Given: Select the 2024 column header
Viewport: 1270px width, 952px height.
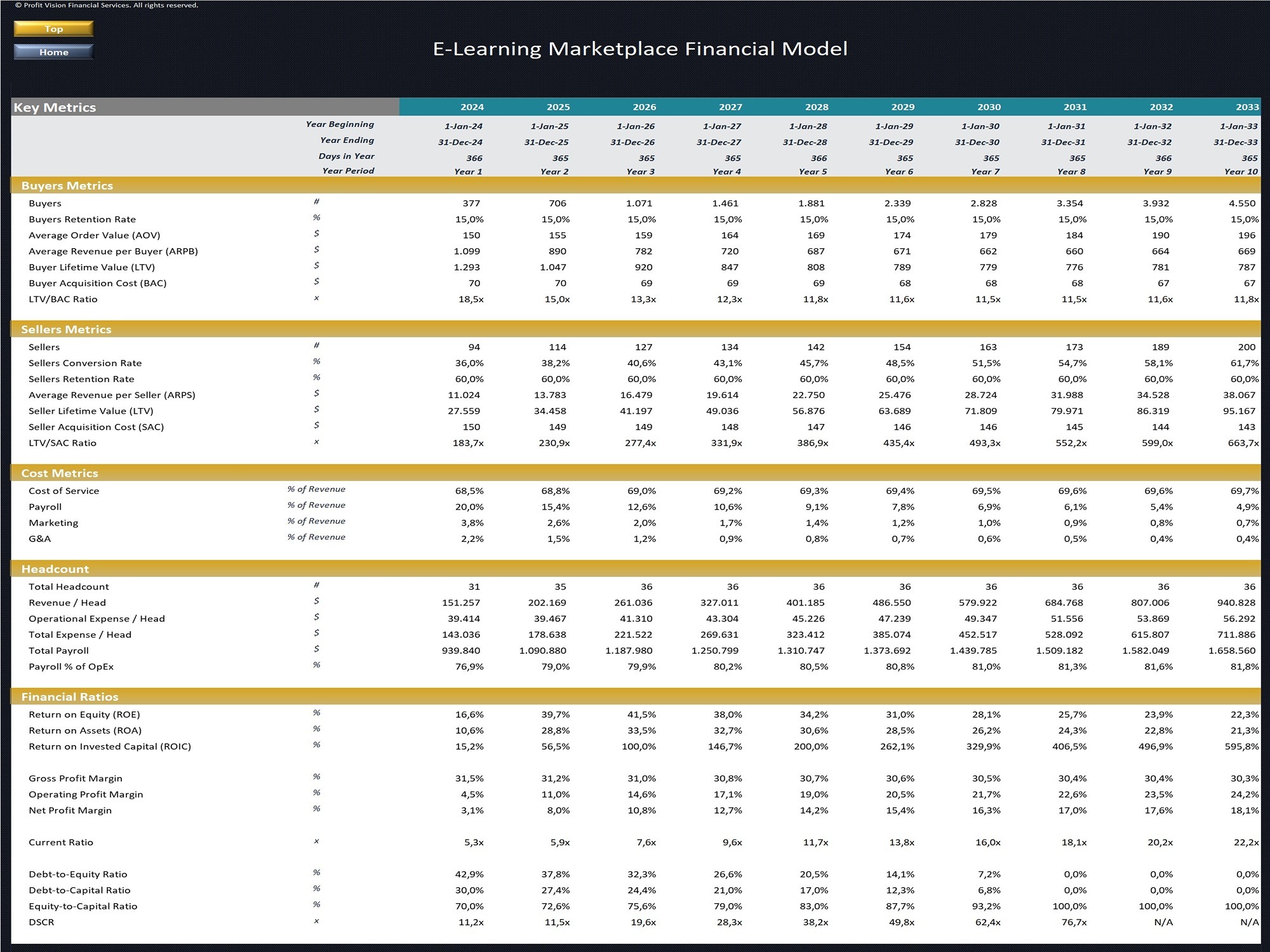Looking at the screenshot, I should [472, 107].
